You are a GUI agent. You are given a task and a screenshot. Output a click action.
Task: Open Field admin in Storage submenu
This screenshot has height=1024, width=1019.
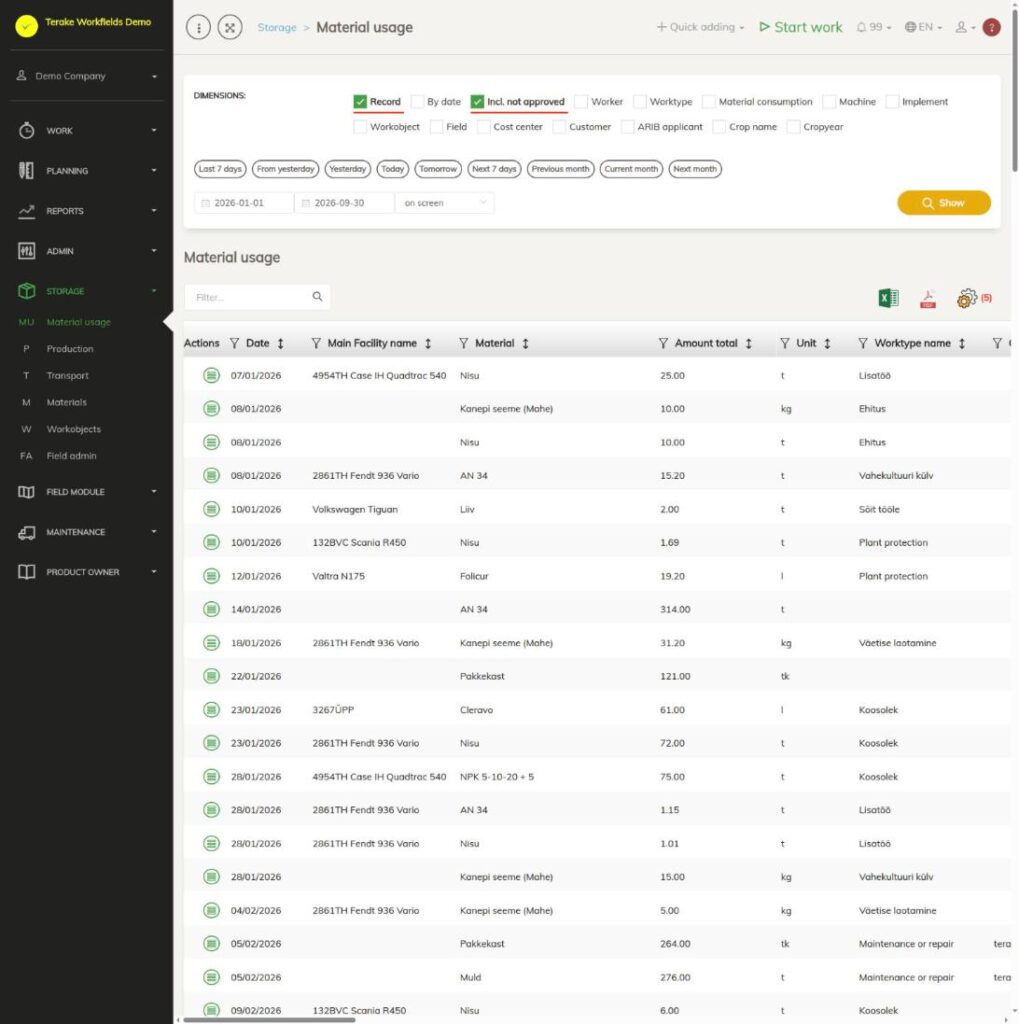point(71,456)
